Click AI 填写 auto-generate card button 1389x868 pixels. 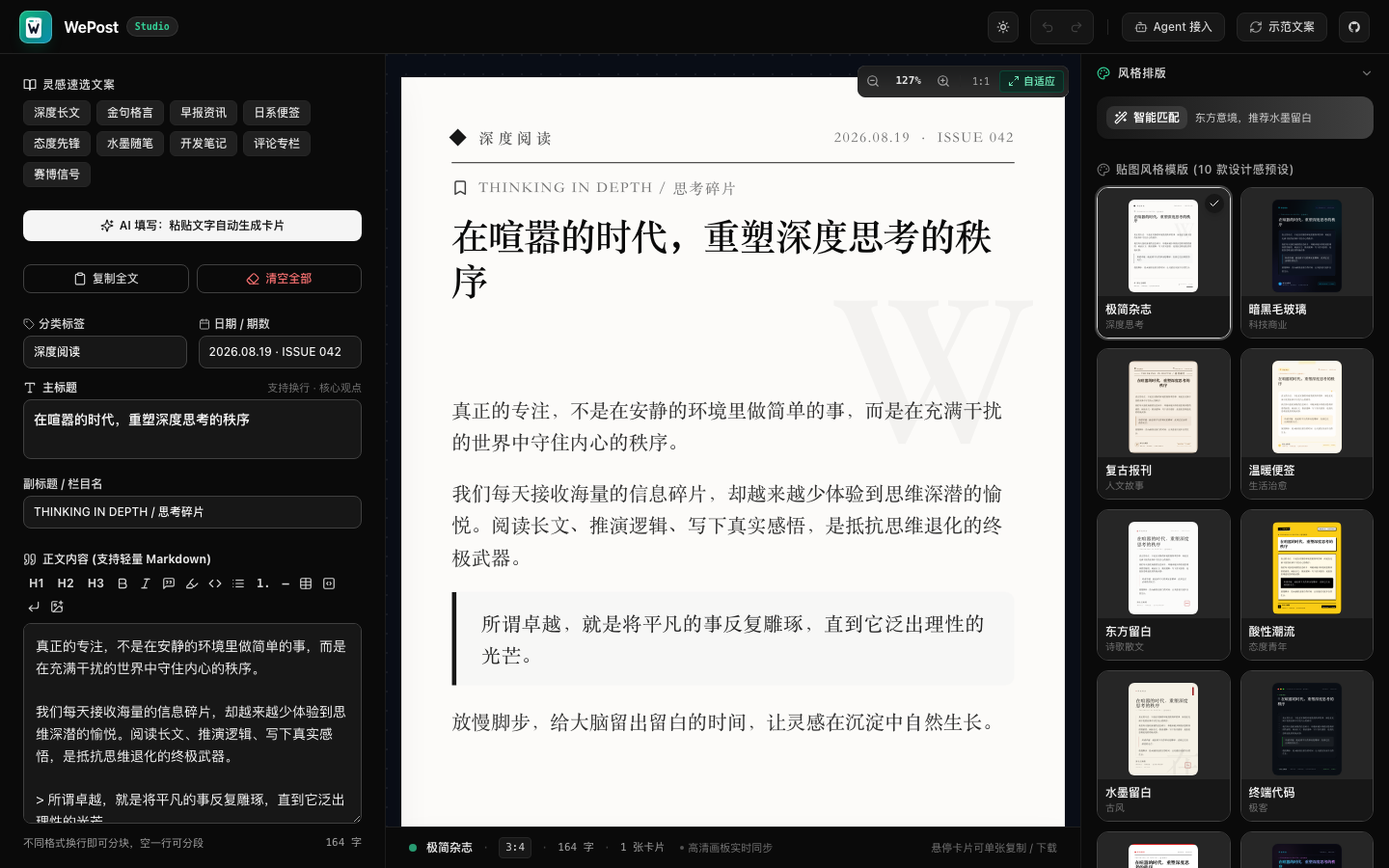(192, 226)
